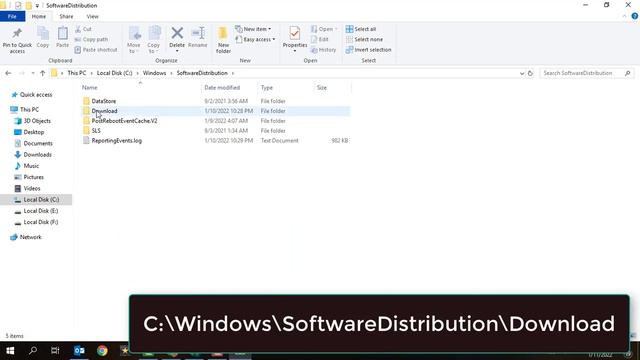
Task: Switch to the Share ribbon tab
Action: [66, 16]
